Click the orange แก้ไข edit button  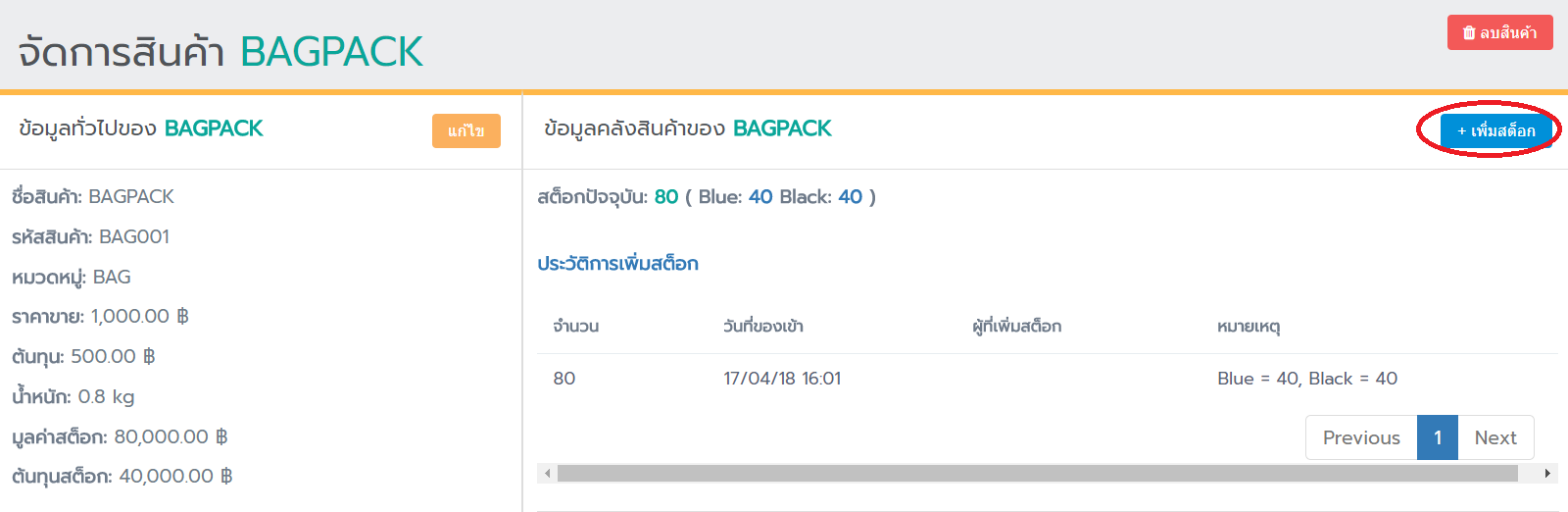click(465, 130)
